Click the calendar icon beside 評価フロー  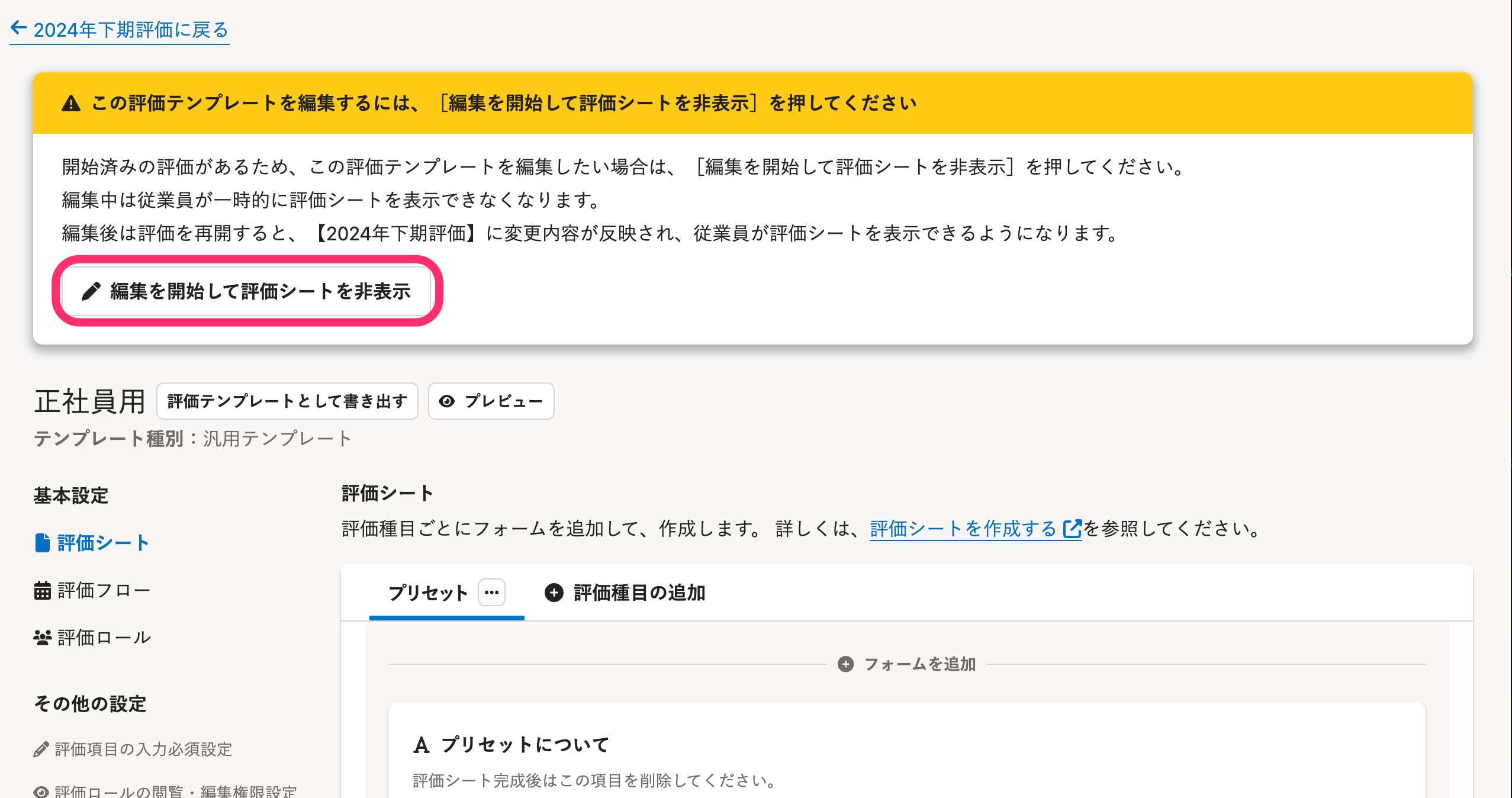tap(43, 590)
